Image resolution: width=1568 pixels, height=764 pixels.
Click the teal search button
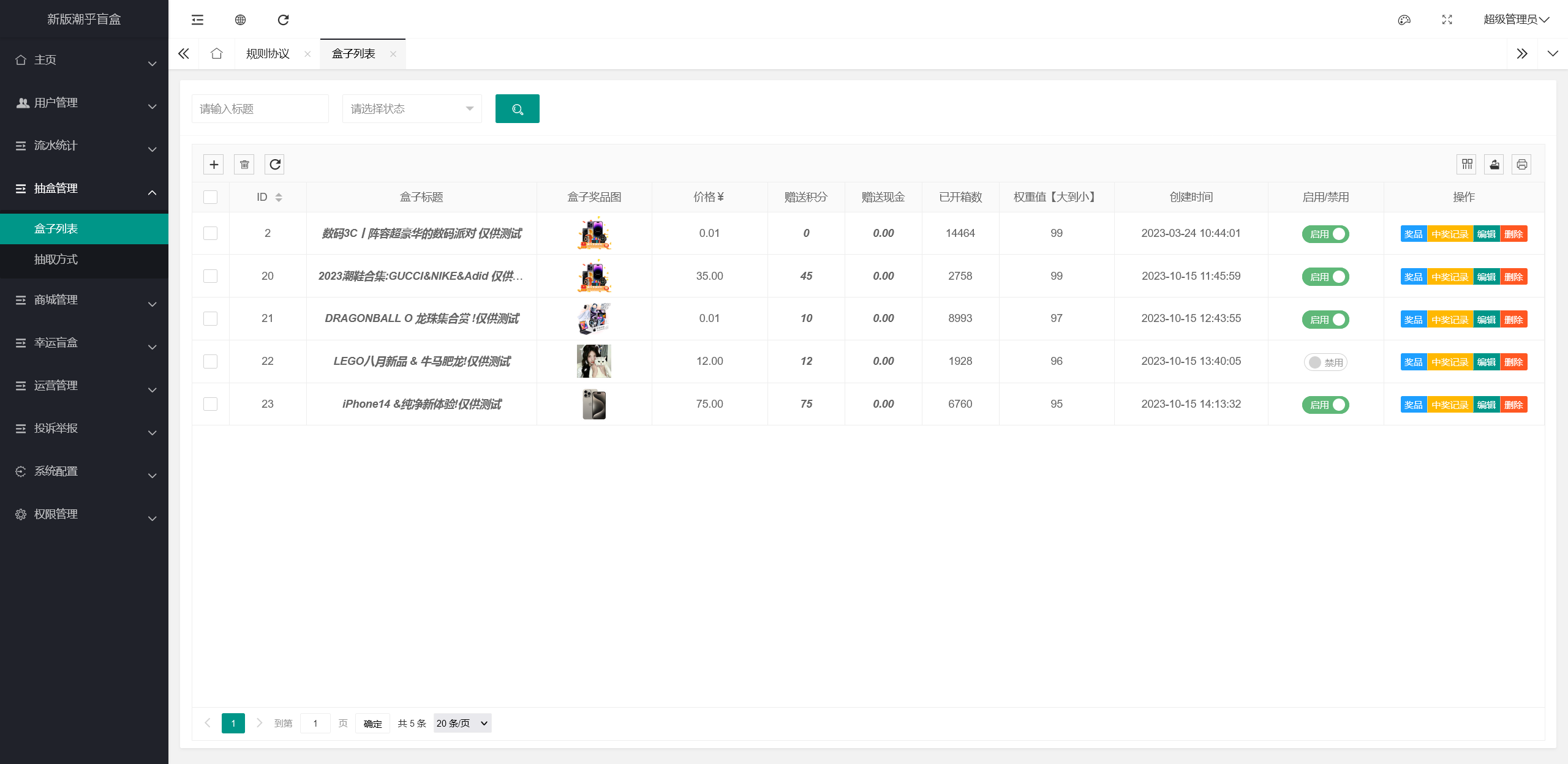517,109
